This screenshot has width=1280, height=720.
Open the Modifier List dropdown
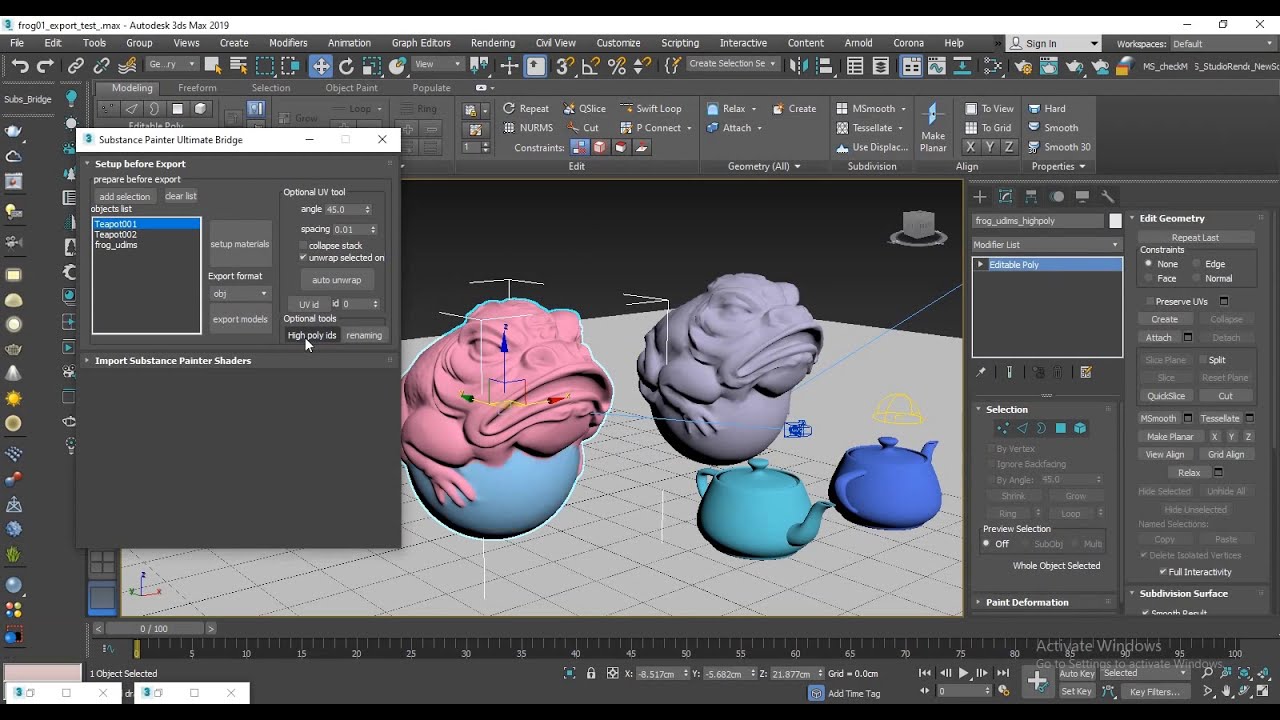(x=1047, y=244)
